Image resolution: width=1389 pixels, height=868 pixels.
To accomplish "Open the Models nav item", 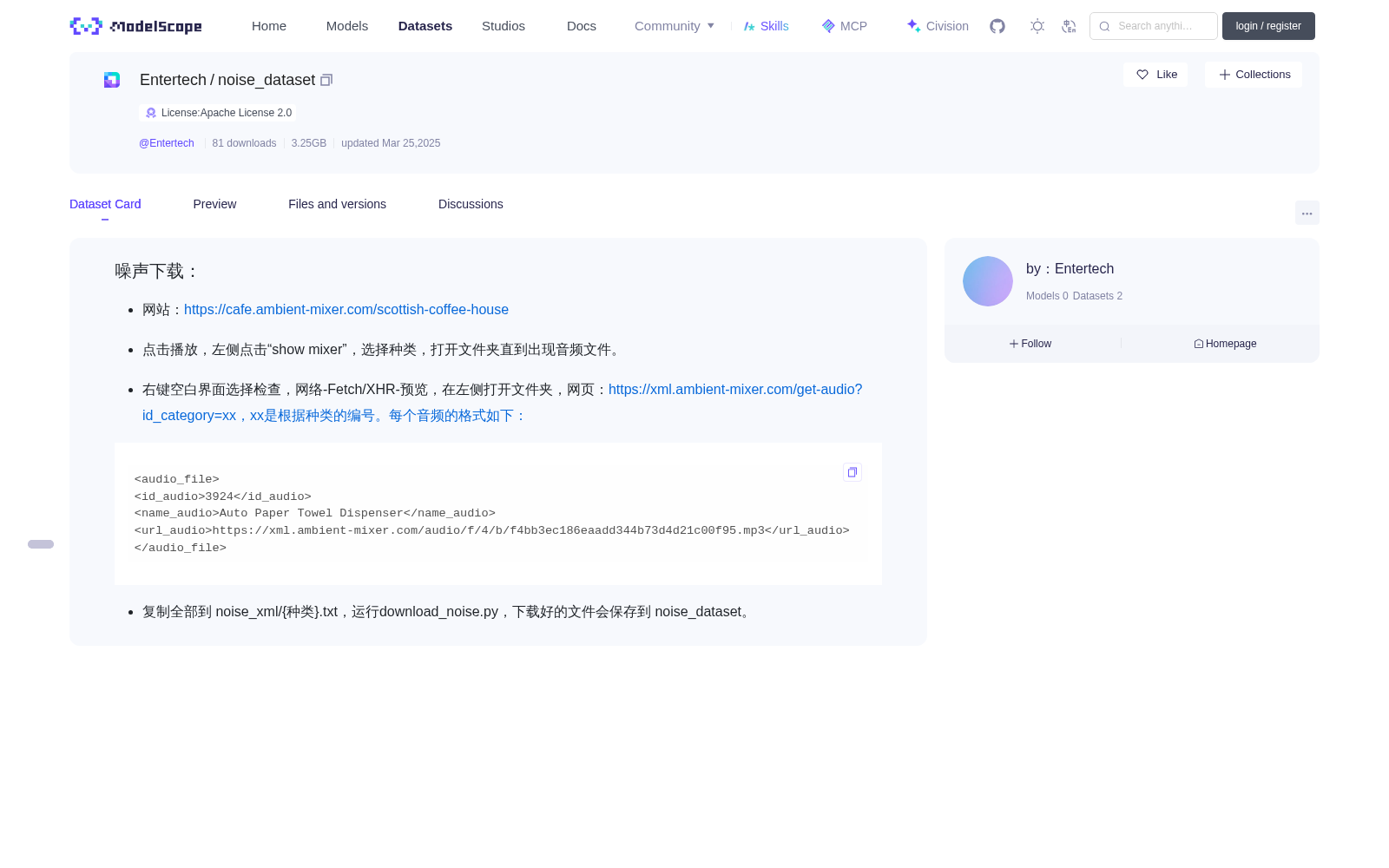I will [x=347, y=26].
